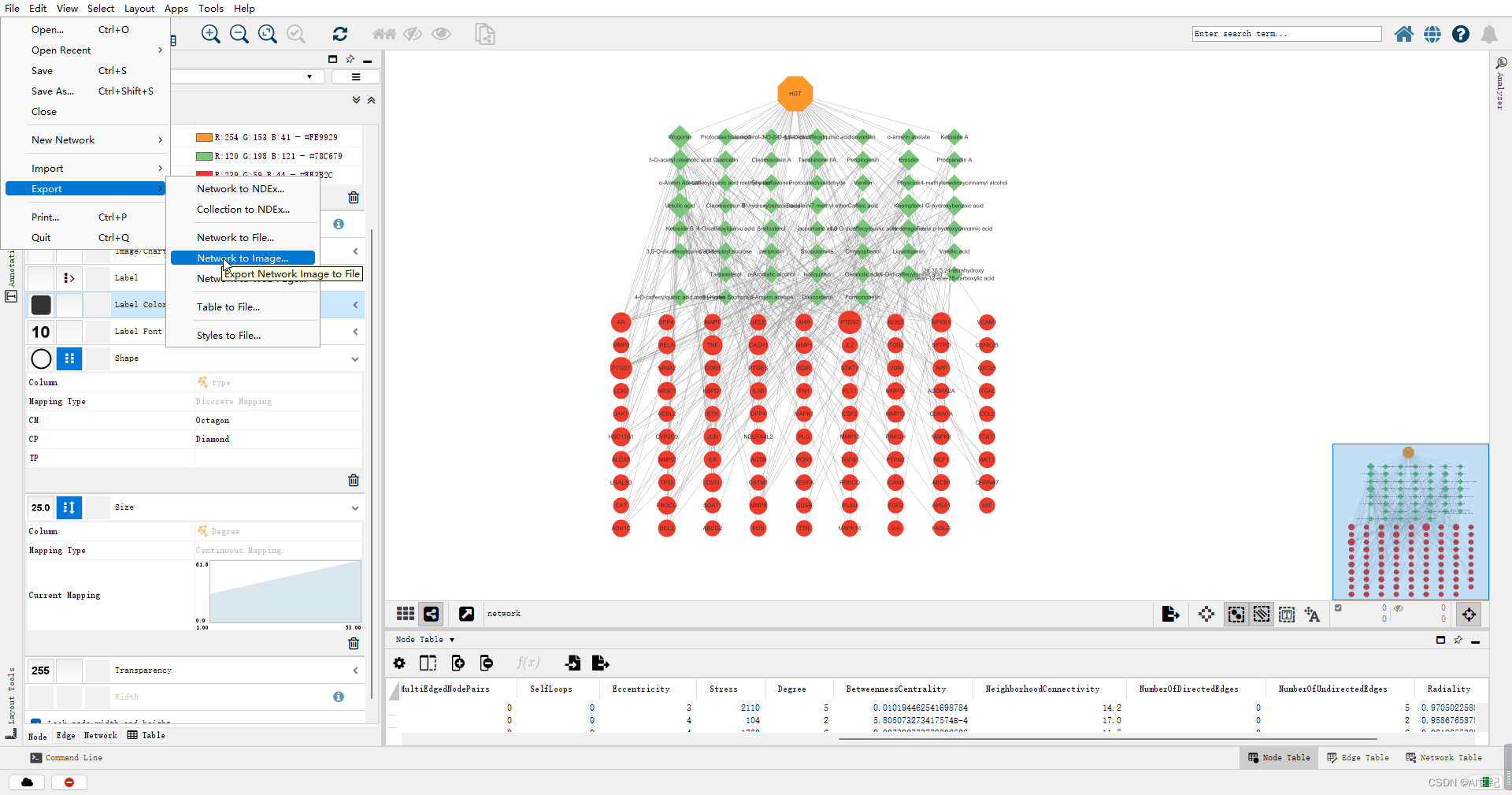Click the fit content crosshair icon near the navigator
The image size is (1512, 795).
1469,614
